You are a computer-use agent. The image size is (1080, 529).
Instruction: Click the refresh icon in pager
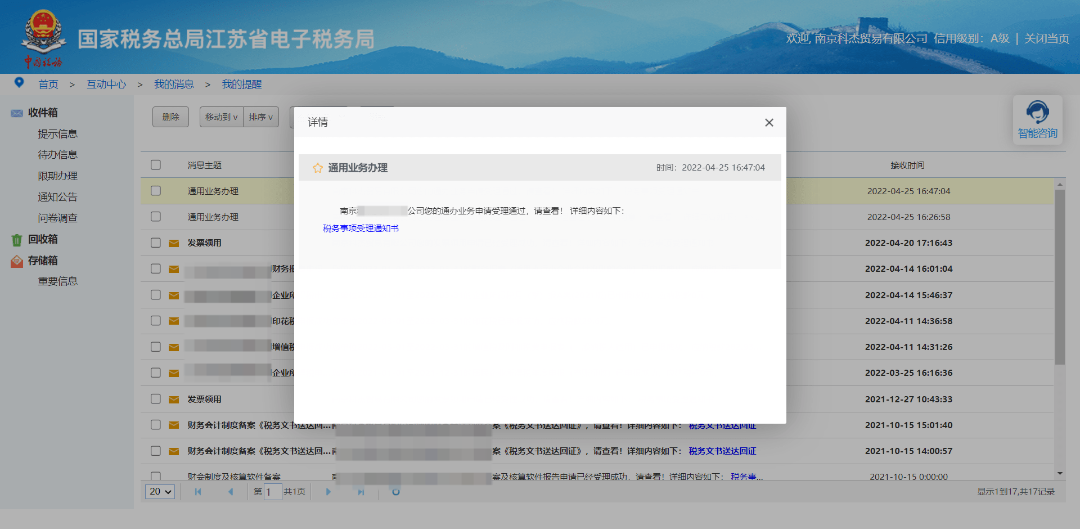coord(396,492)
